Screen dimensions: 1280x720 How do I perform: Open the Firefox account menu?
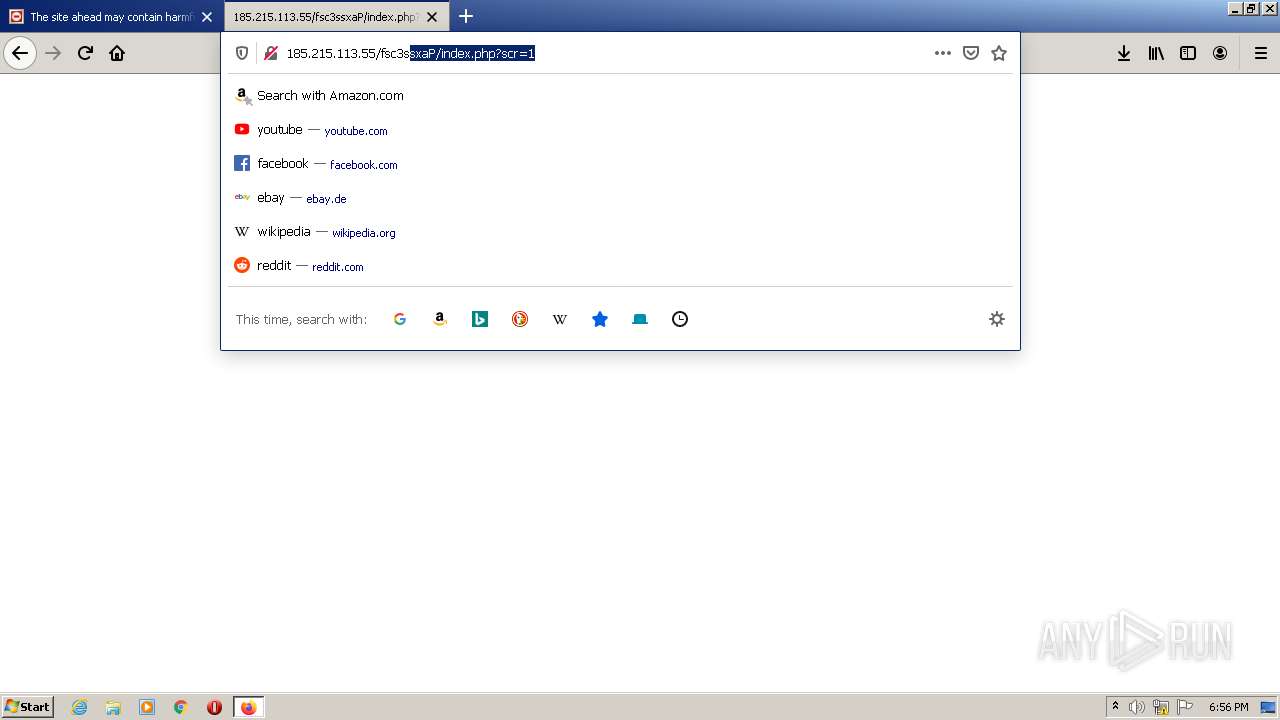1220,53
